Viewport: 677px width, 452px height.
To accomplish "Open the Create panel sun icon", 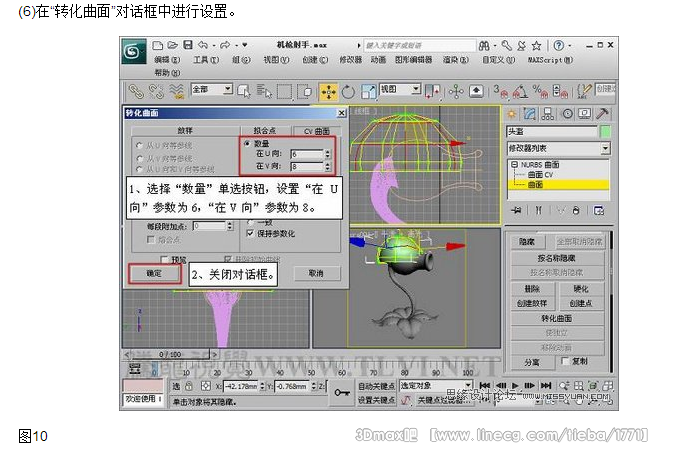I will point(512,114).
